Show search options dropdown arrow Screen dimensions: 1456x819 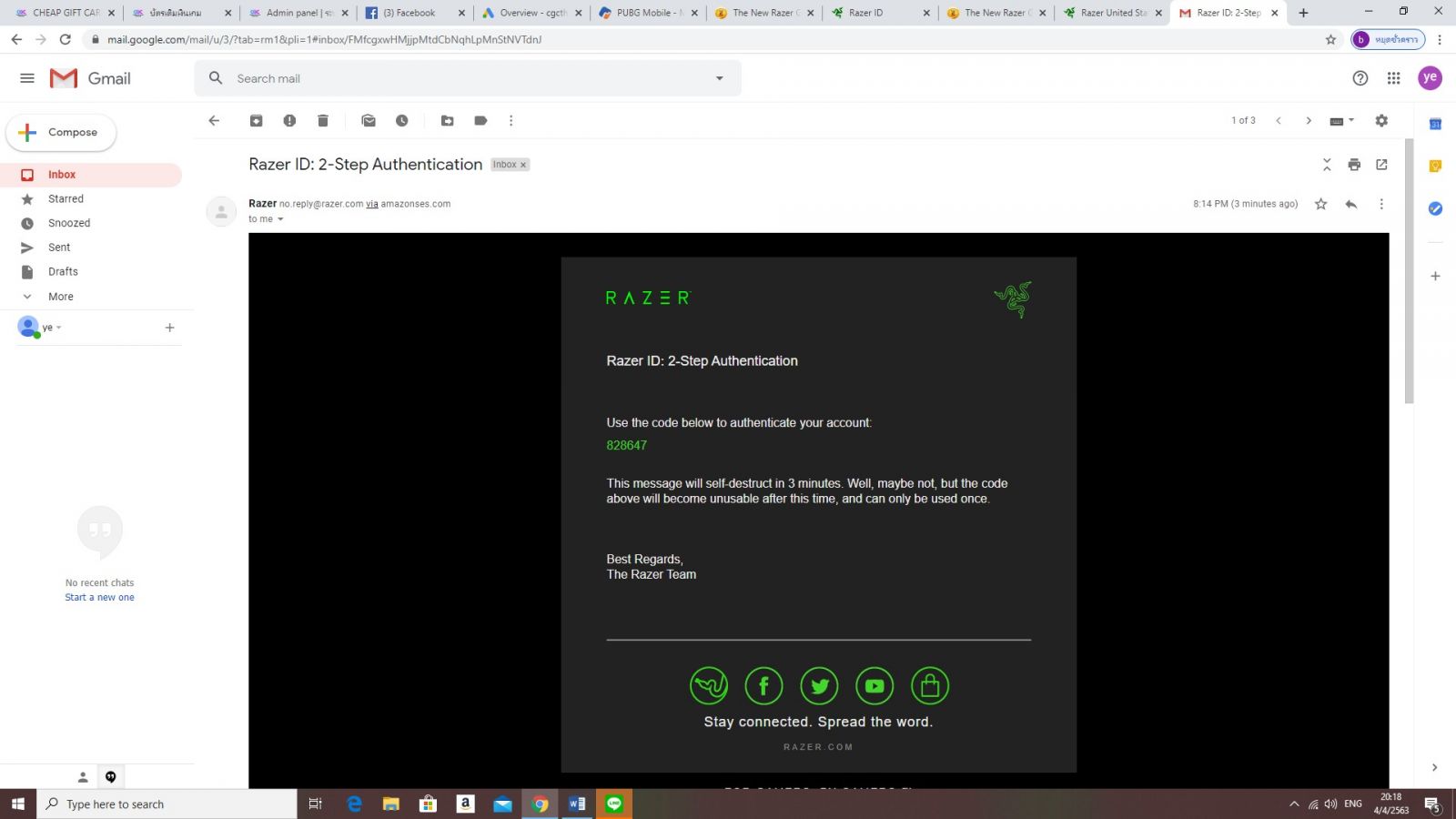(x=719, y=78)
